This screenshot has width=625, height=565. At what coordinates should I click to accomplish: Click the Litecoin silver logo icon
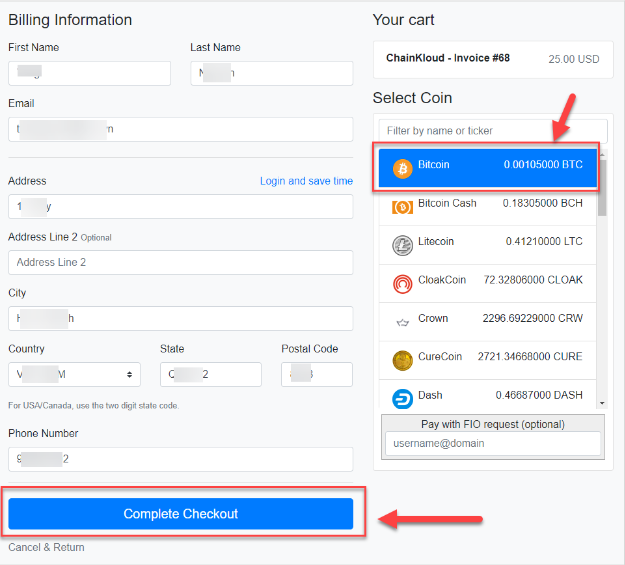[403, 245]
